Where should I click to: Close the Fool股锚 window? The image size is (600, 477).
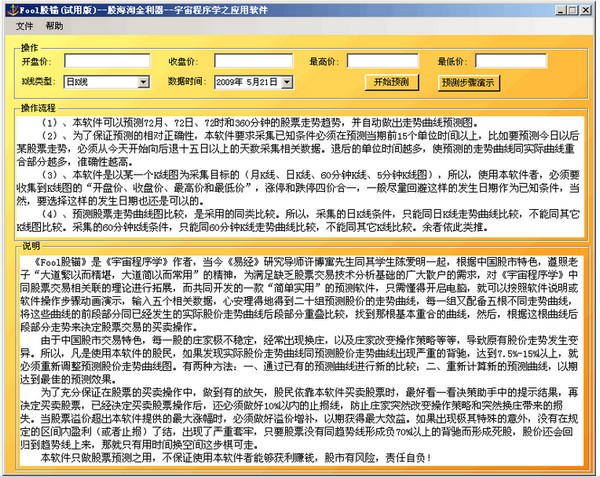pyautogui.click(x=586, y=10)
